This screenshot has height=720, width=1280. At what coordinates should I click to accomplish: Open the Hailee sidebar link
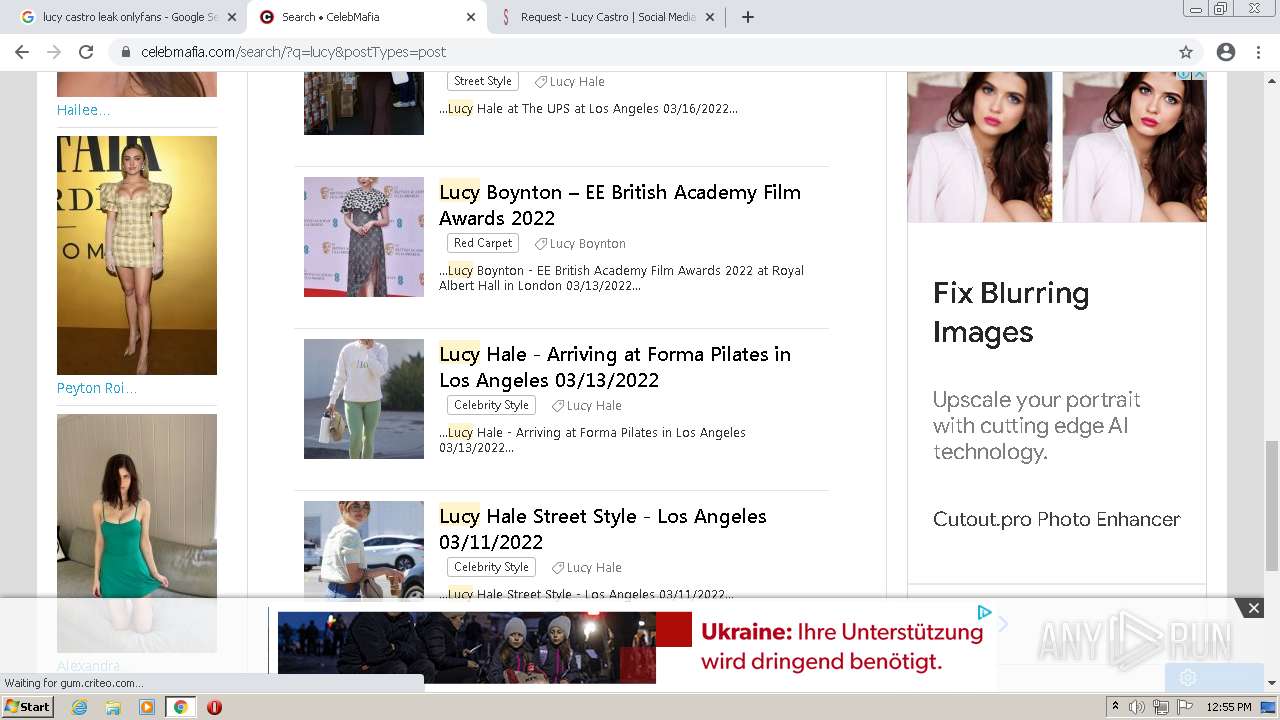tap(84, 110)
